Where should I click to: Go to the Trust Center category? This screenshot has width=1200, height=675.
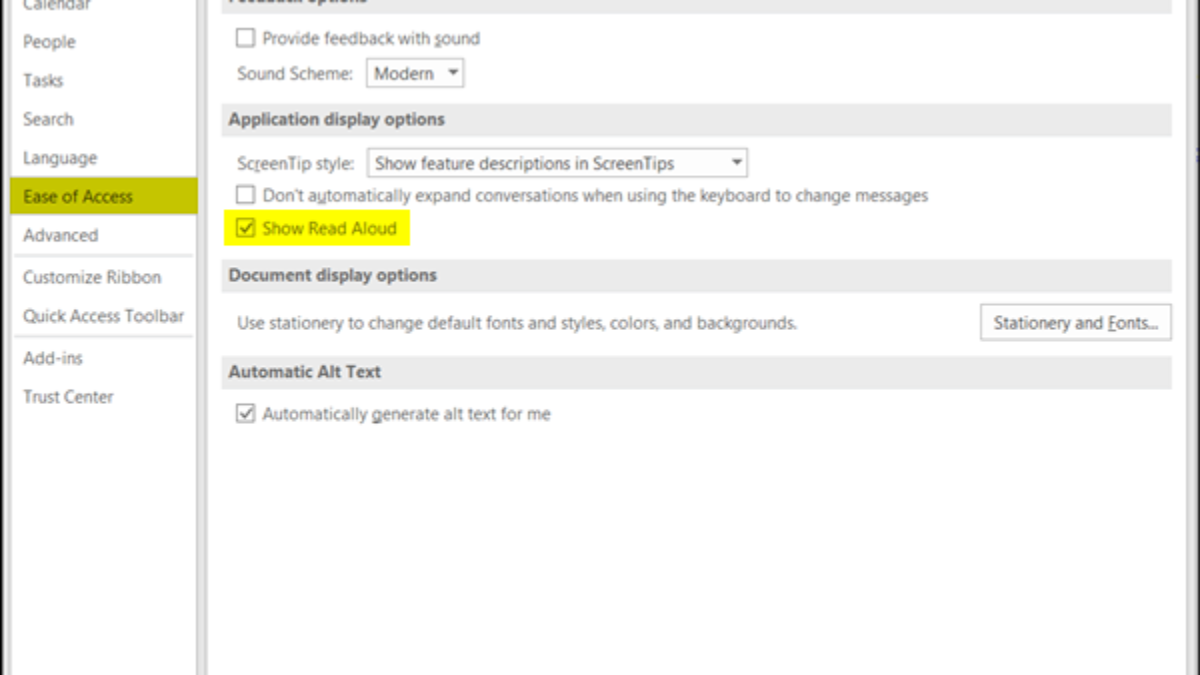coord(68,397)
